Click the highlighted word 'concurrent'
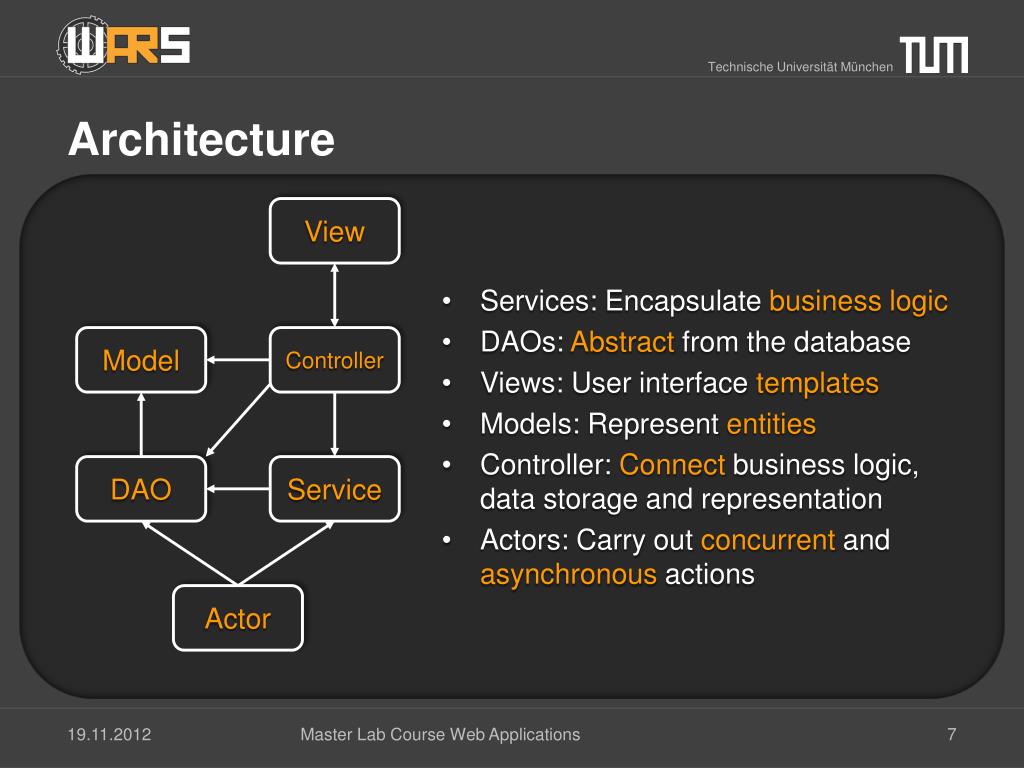 (x=768, y=540)
